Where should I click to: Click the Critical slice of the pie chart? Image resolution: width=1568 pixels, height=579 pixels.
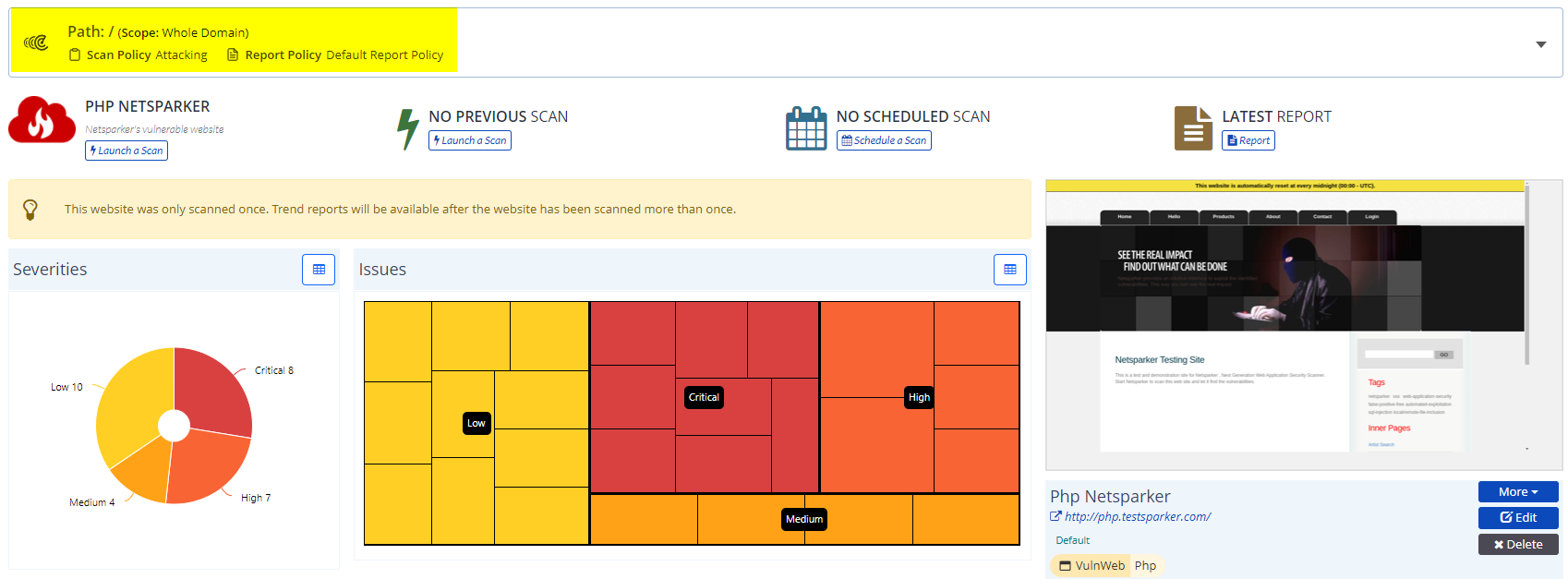coord(214,392)
